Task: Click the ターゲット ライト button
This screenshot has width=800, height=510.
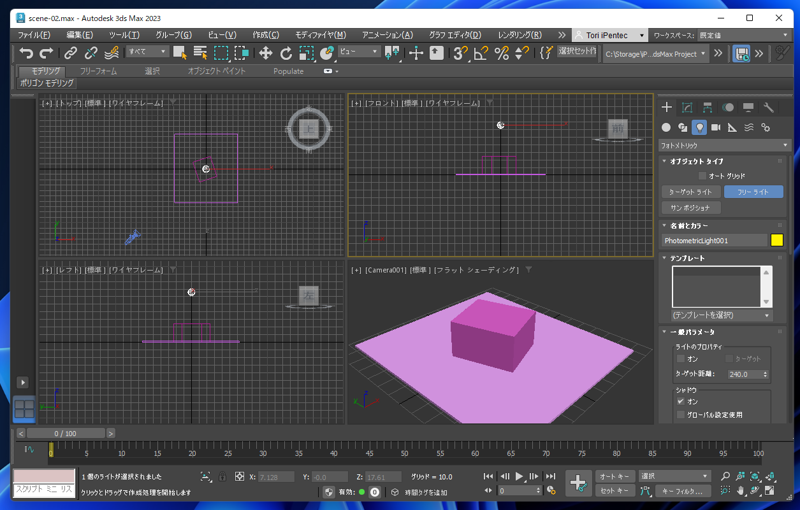Action: [691, 192]
